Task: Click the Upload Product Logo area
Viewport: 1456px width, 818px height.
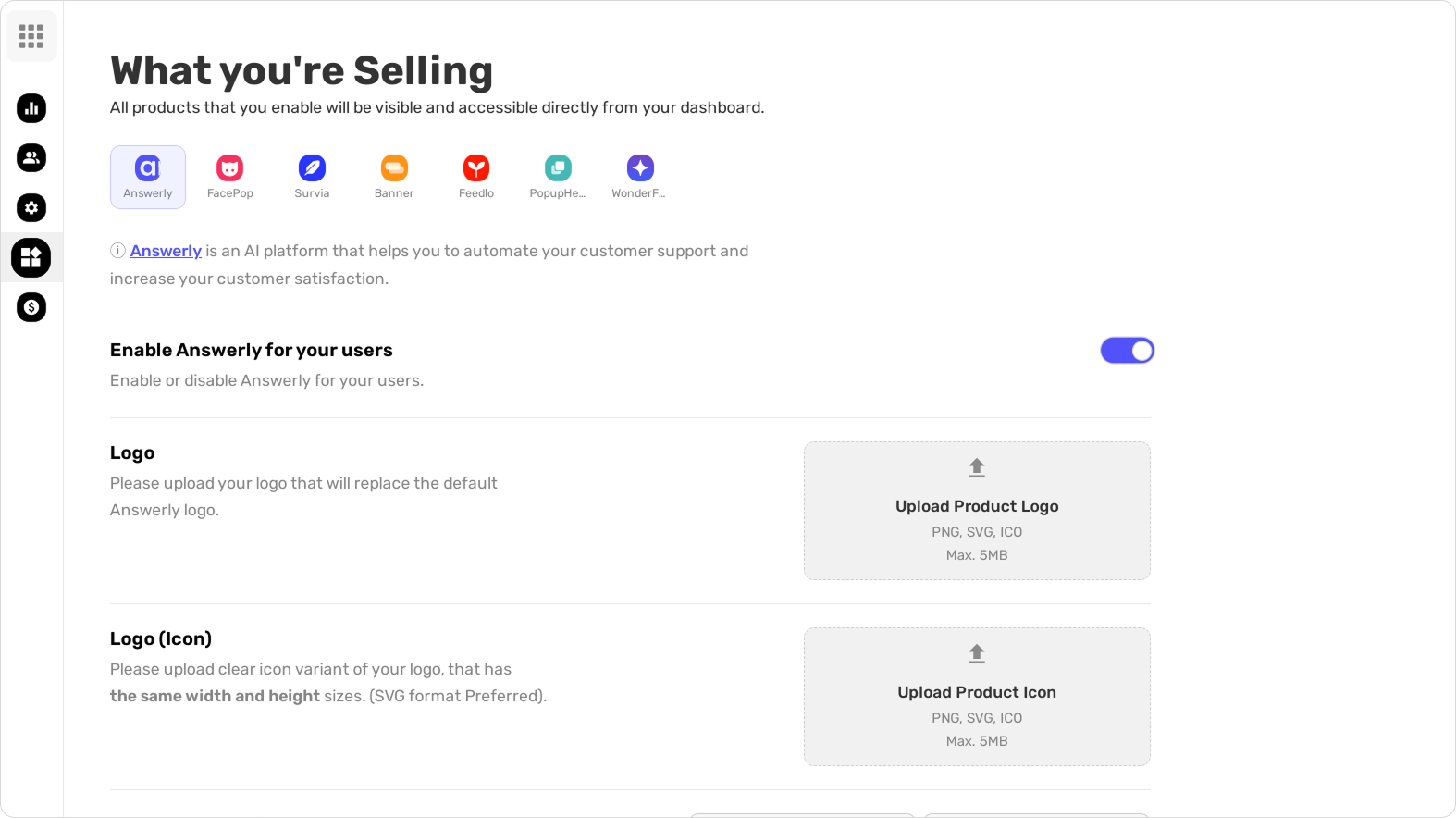Action: [x=977, y=511]
